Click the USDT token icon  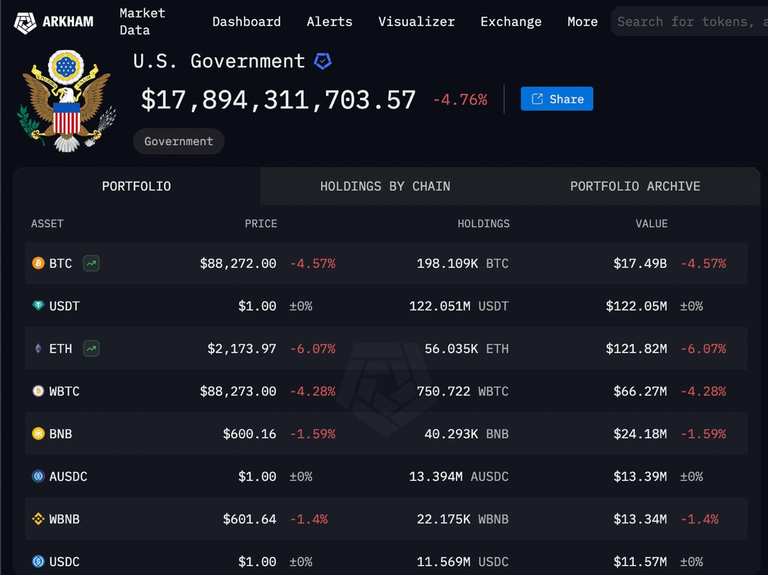pyautogui.click(x=38, y=306)
